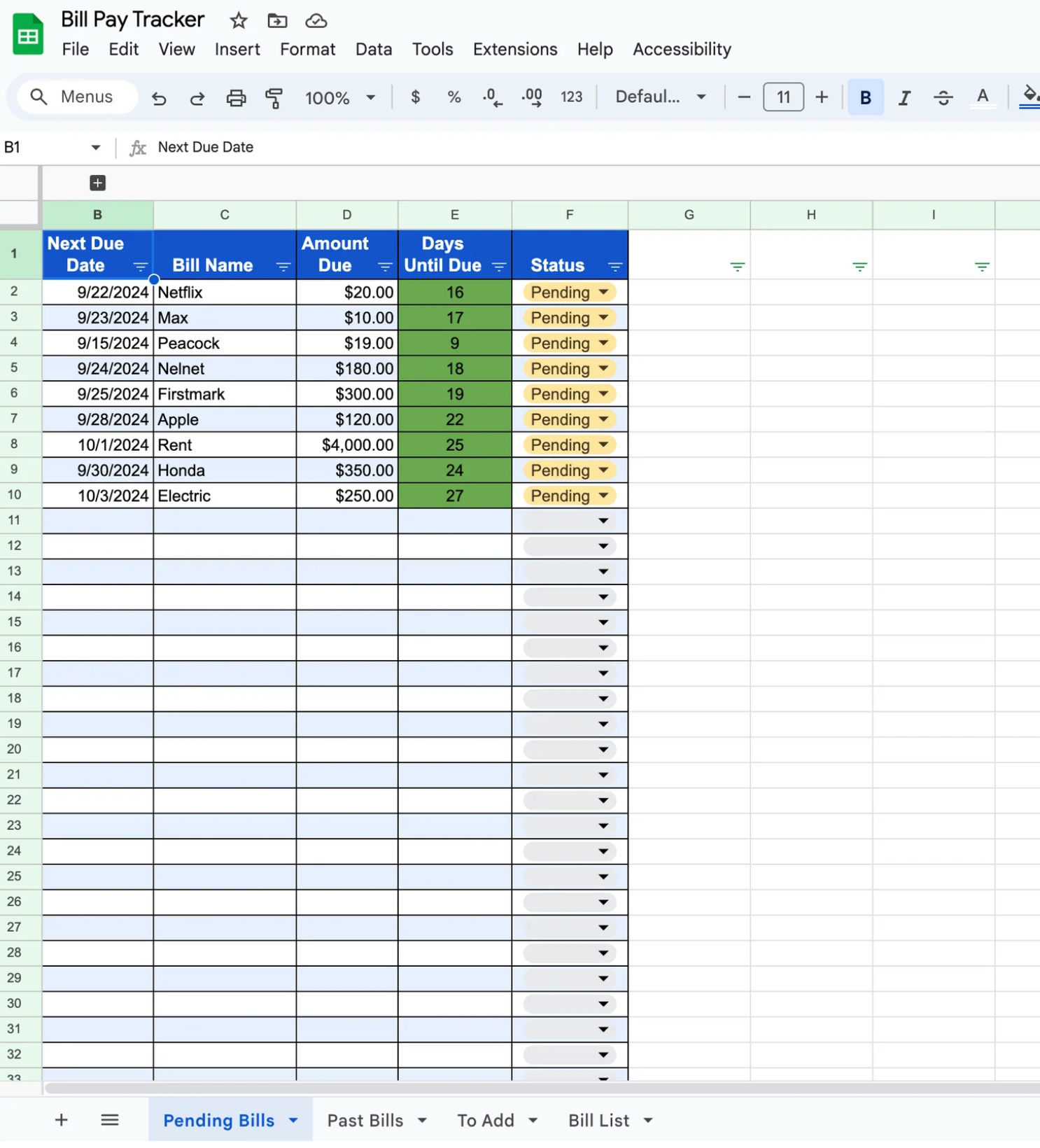Click the undo arrow icon

159,98
